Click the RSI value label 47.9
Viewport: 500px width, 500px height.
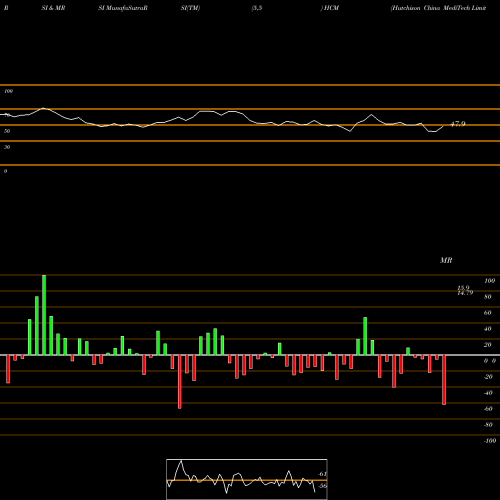click(458, 124)
